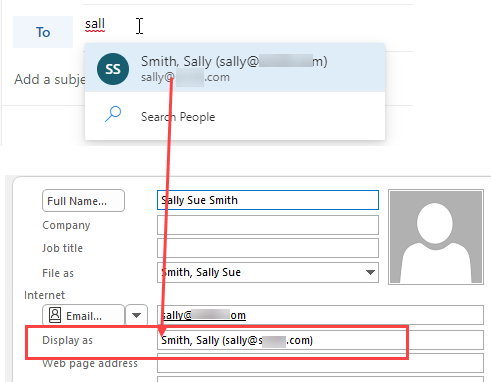The image size is (491, 382).
Task: Click the Company text field
Action: [268, 225]
